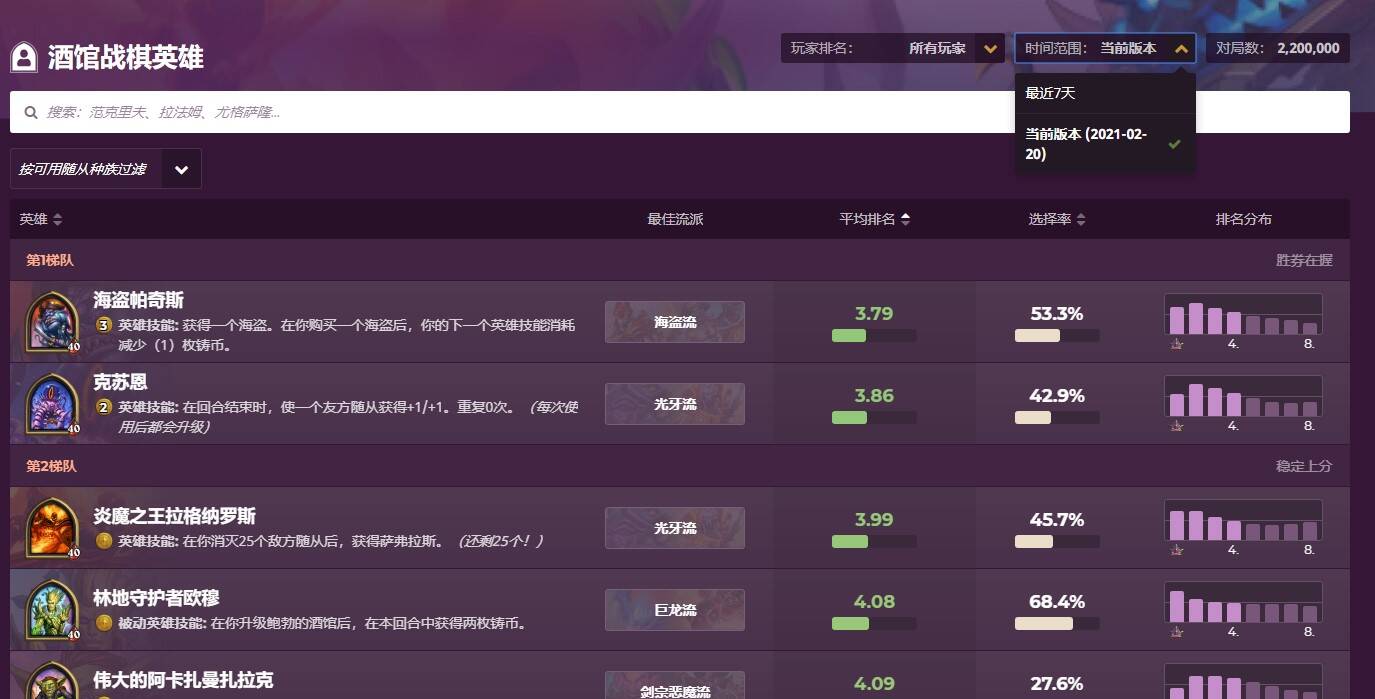Choose 当前版本 (2021-02-20) option
The height and width of the screenshot is (699, 1375).
pyautogui.click(x=1090, y=144)
